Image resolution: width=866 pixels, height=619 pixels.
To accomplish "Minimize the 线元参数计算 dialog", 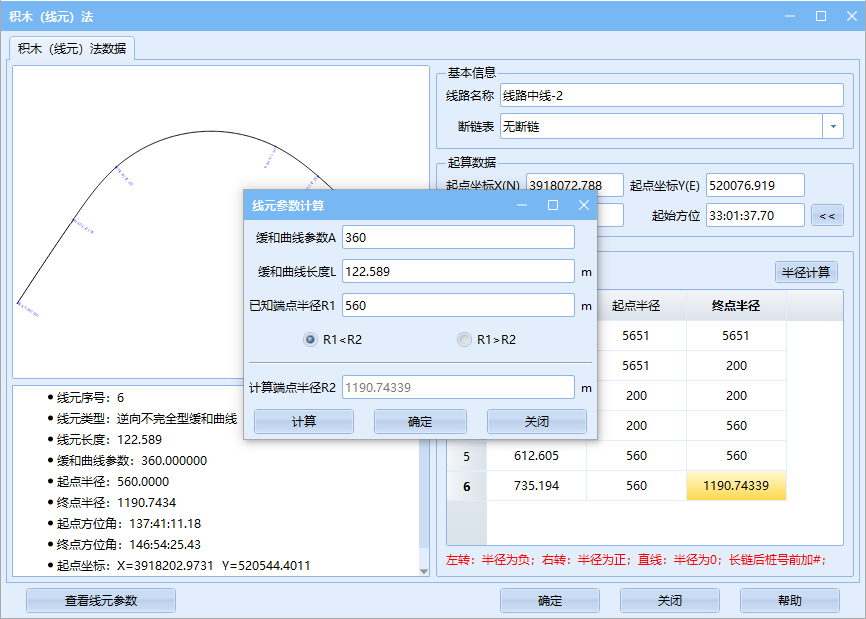I will click(x=522, y=205).
